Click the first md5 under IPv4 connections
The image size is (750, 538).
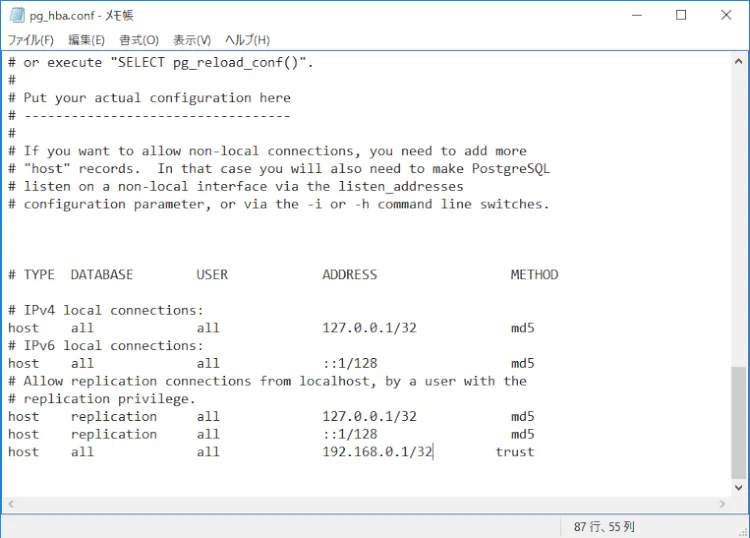(x=522, y=328)
